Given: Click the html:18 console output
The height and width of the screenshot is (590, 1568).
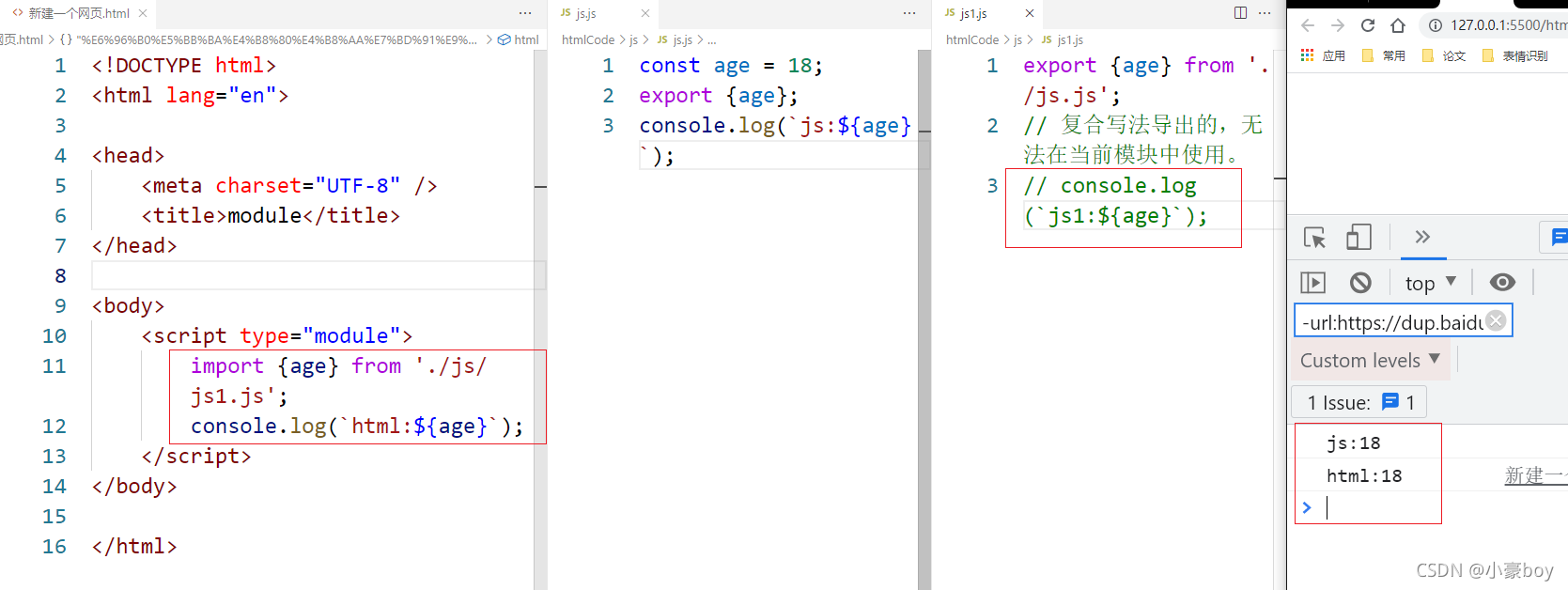Looking at the screenshot, I should coord(1364,475).
